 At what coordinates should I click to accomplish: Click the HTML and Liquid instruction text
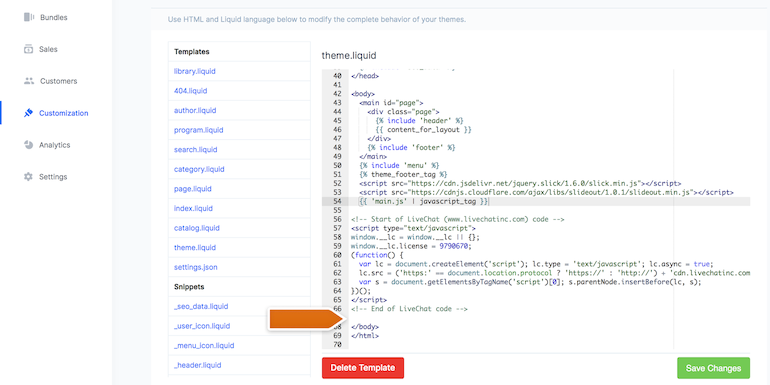(317, 20)
